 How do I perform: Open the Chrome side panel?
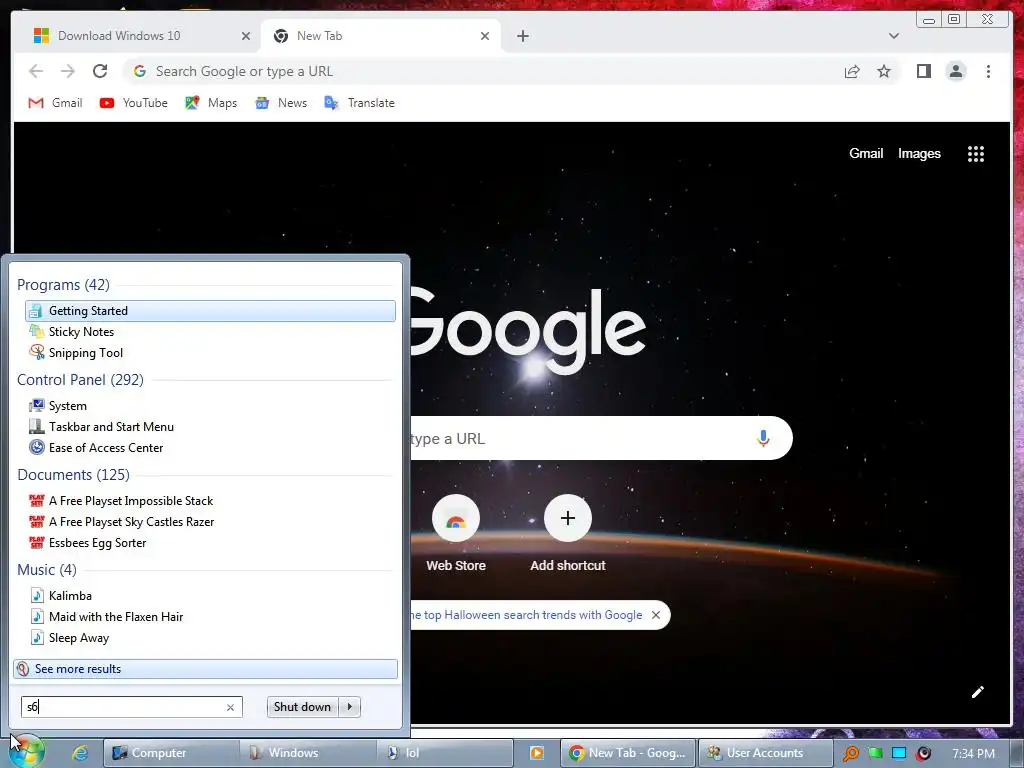923,71
